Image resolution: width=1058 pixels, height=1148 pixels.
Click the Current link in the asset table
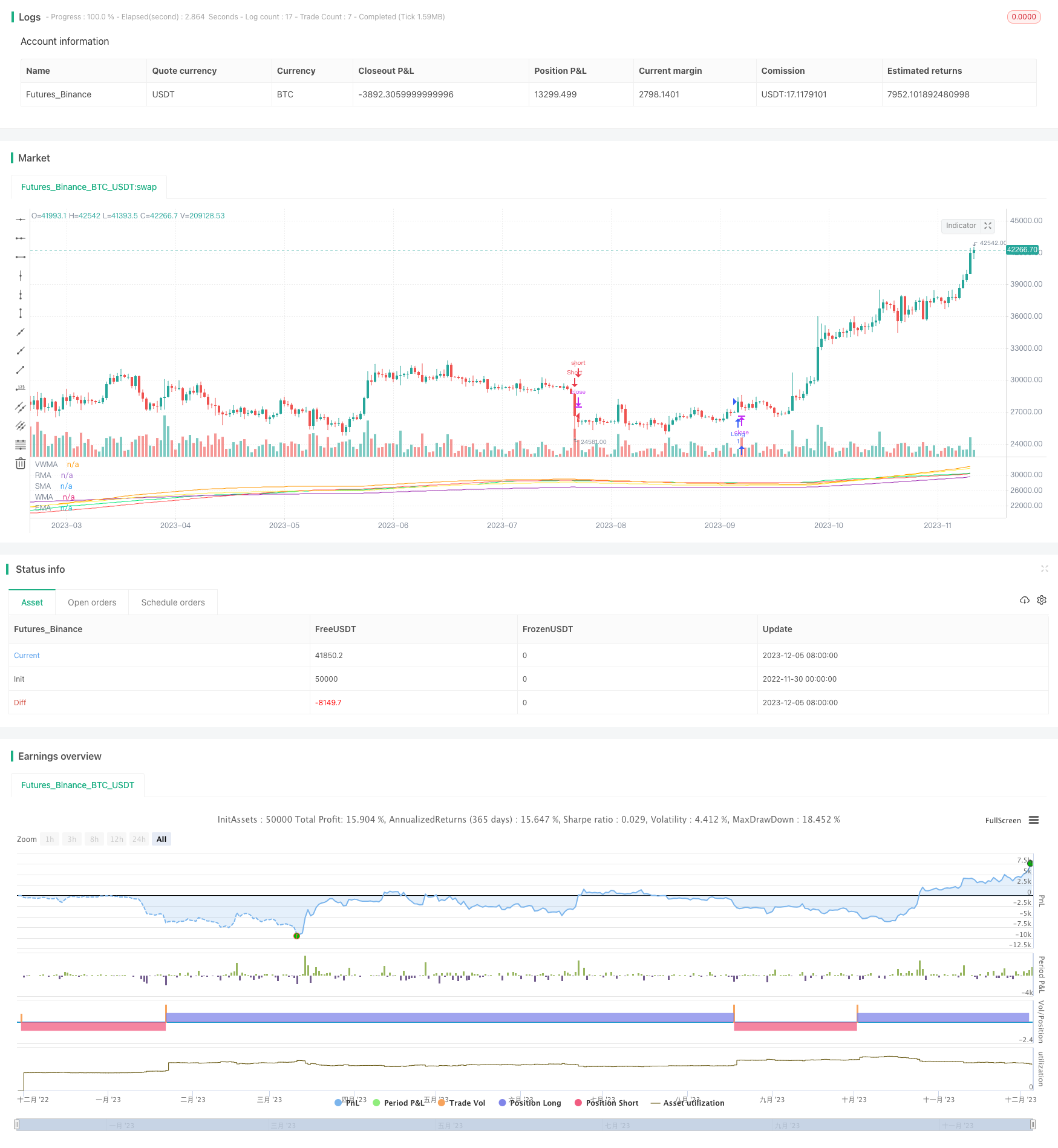click(x=27, y=656)
